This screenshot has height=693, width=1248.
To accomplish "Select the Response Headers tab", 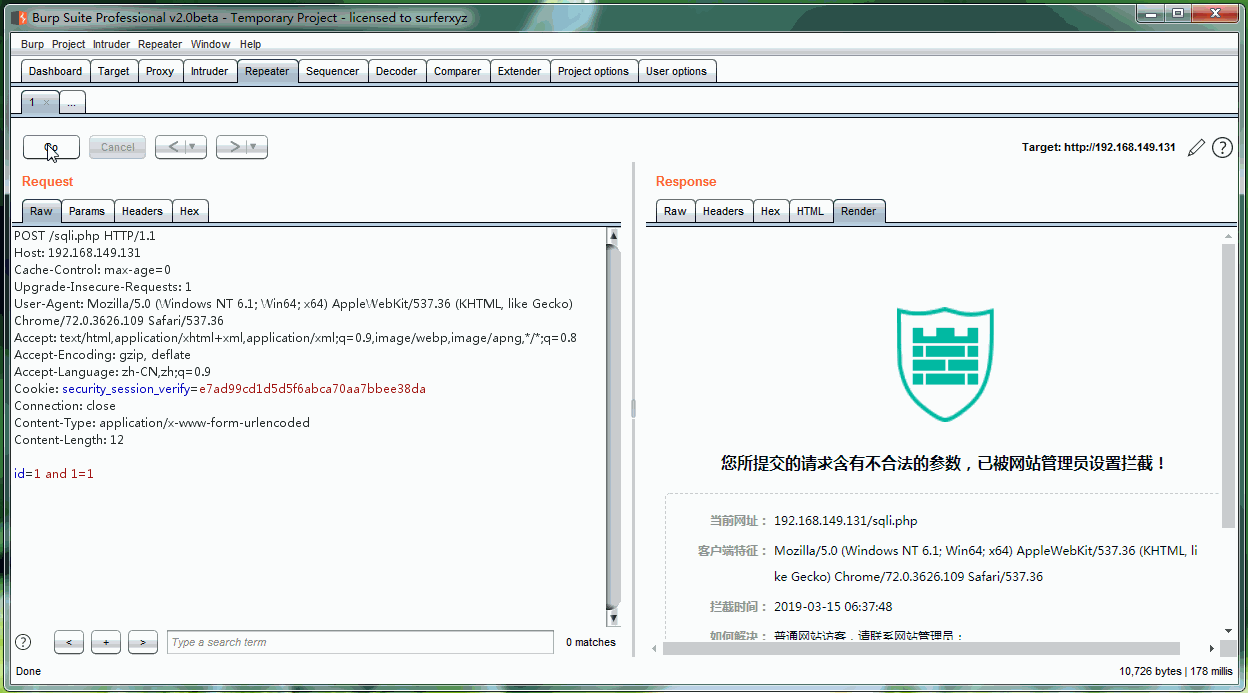I will [723, 211].
